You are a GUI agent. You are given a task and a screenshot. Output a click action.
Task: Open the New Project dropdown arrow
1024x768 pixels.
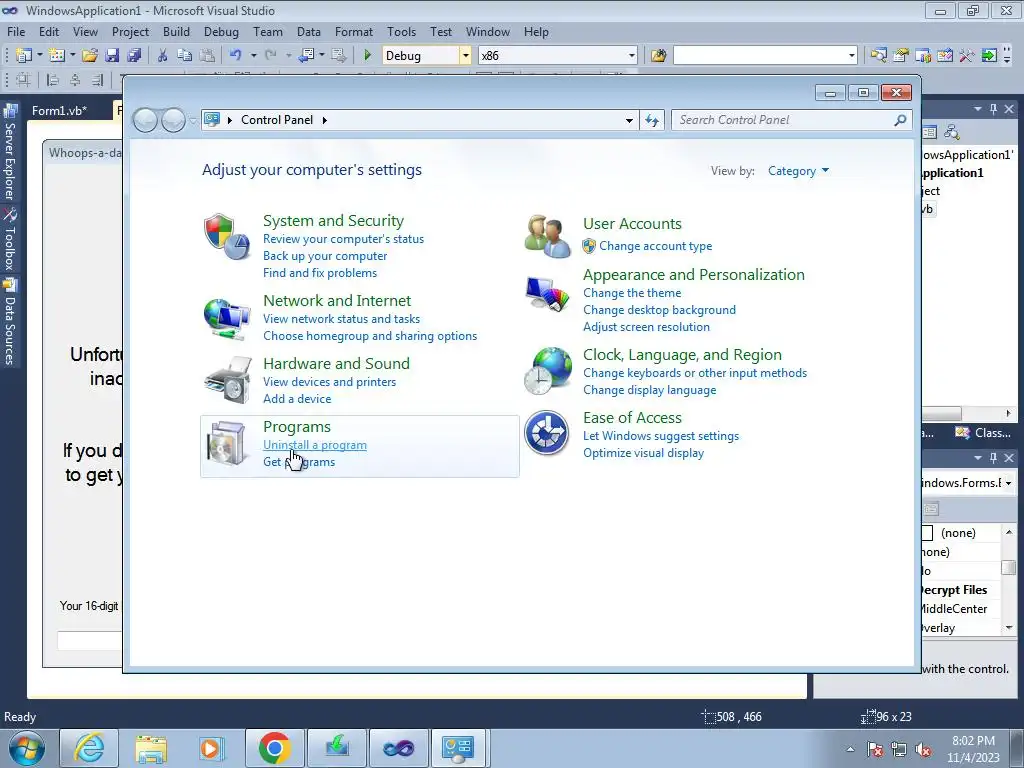(40, 56)
